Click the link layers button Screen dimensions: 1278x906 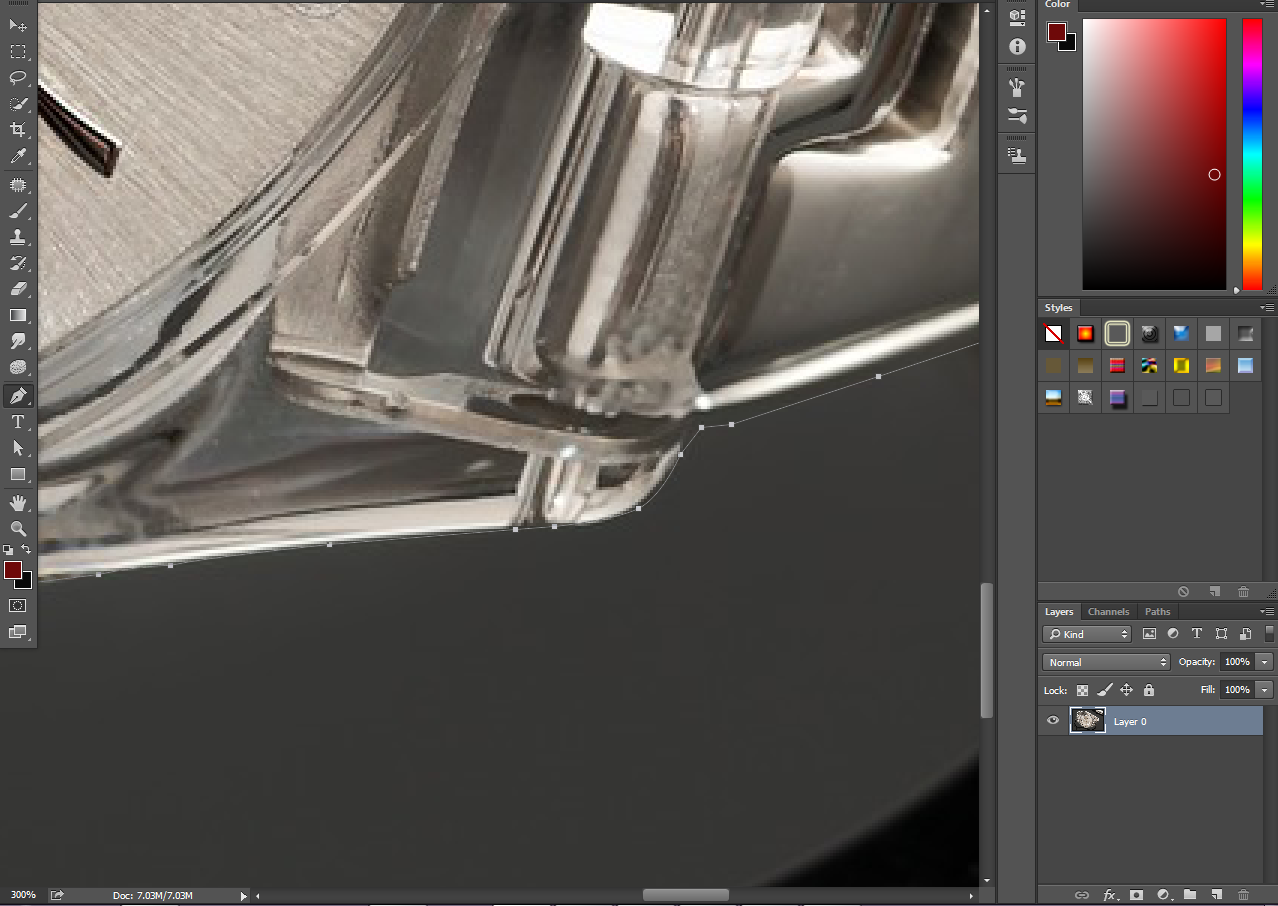1081,895
